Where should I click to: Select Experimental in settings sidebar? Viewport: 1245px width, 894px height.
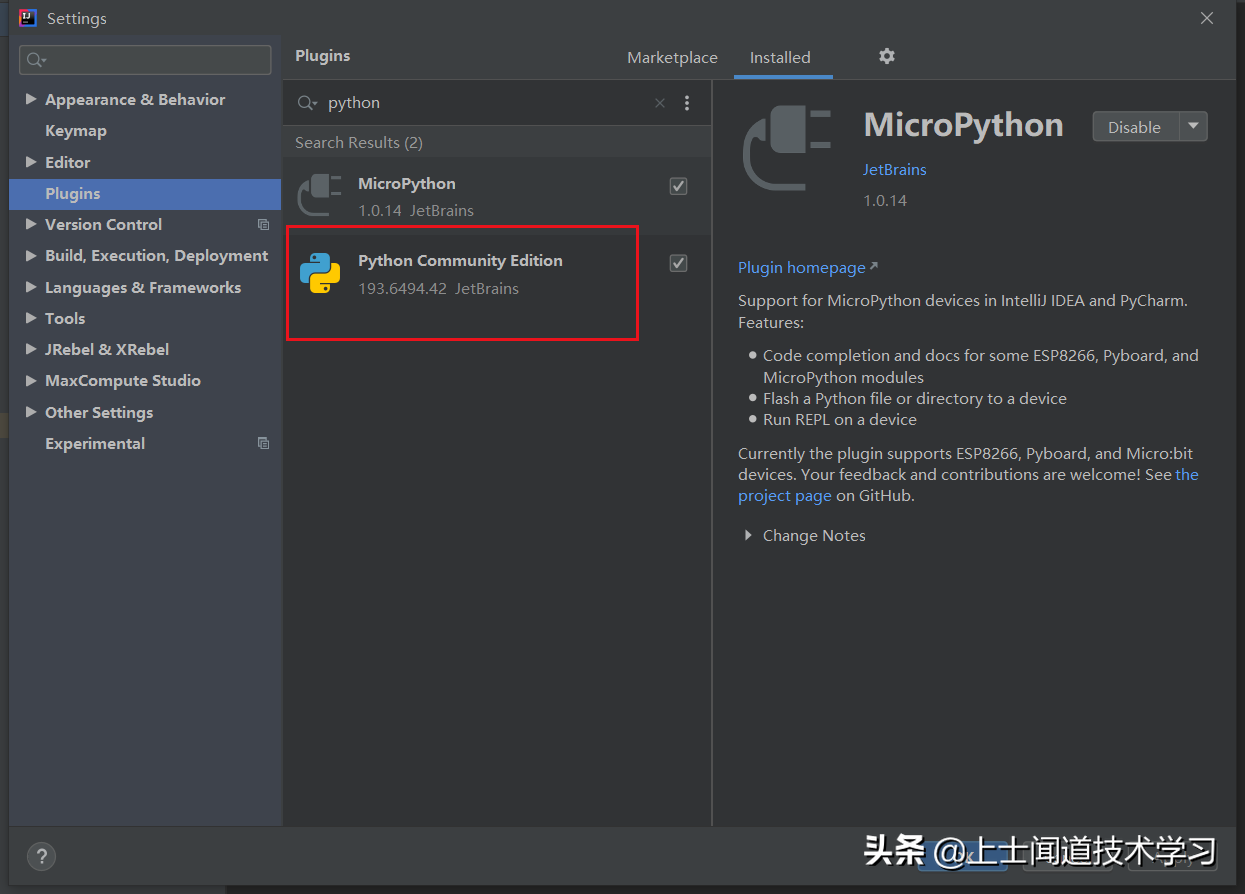click(x=95, y=443)
